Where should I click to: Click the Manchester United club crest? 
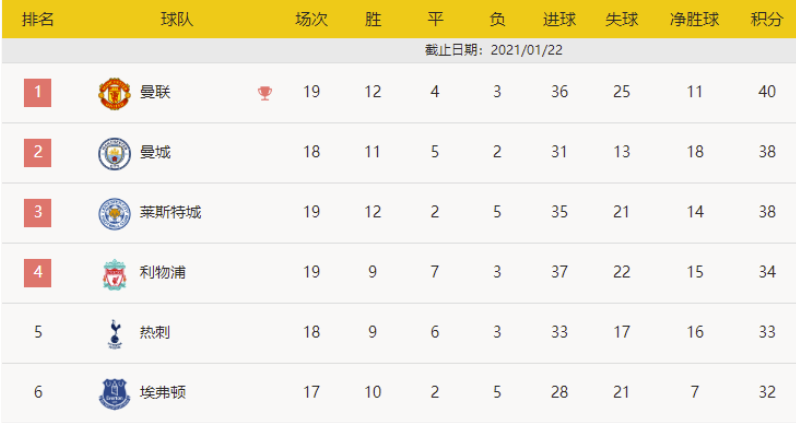pos(114,93)
